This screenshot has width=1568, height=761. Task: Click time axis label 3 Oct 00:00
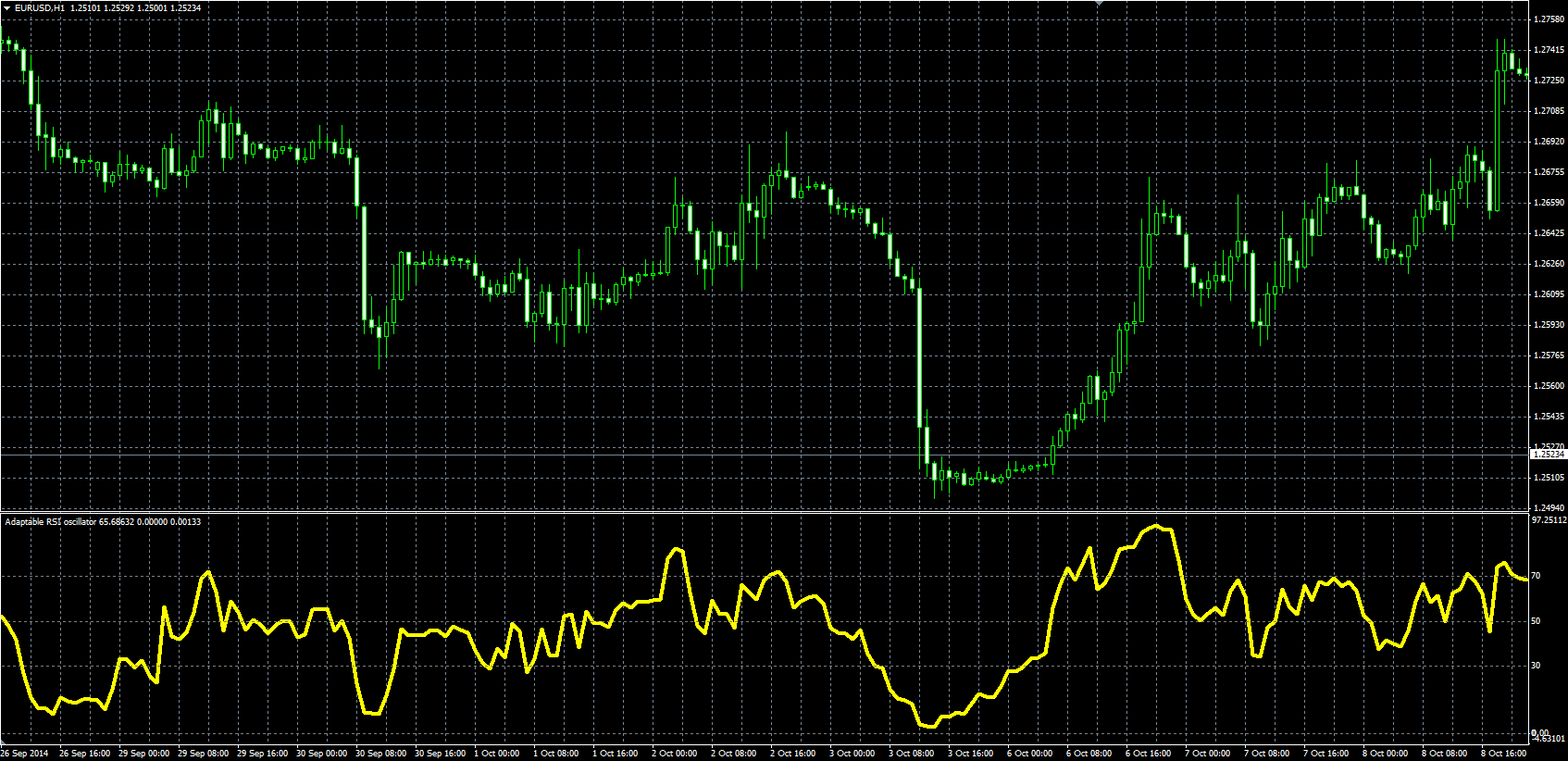pos(852,754)
